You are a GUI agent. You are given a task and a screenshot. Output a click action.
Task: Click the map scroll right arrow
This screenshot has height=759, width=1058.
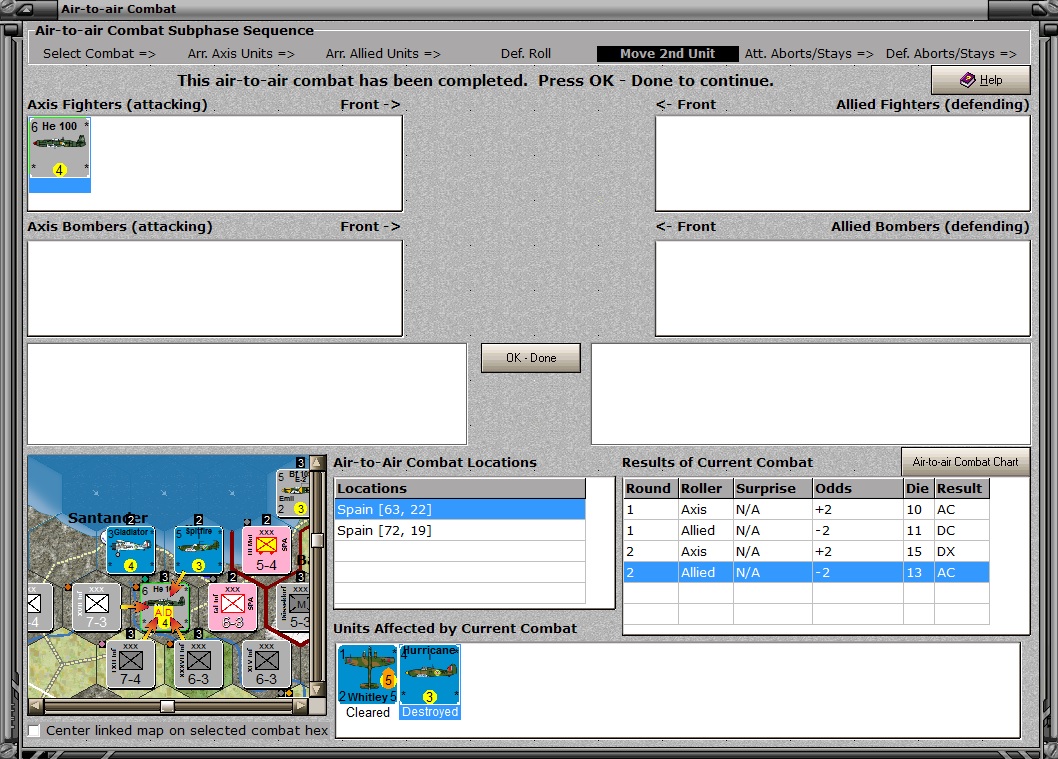point(301,706)
